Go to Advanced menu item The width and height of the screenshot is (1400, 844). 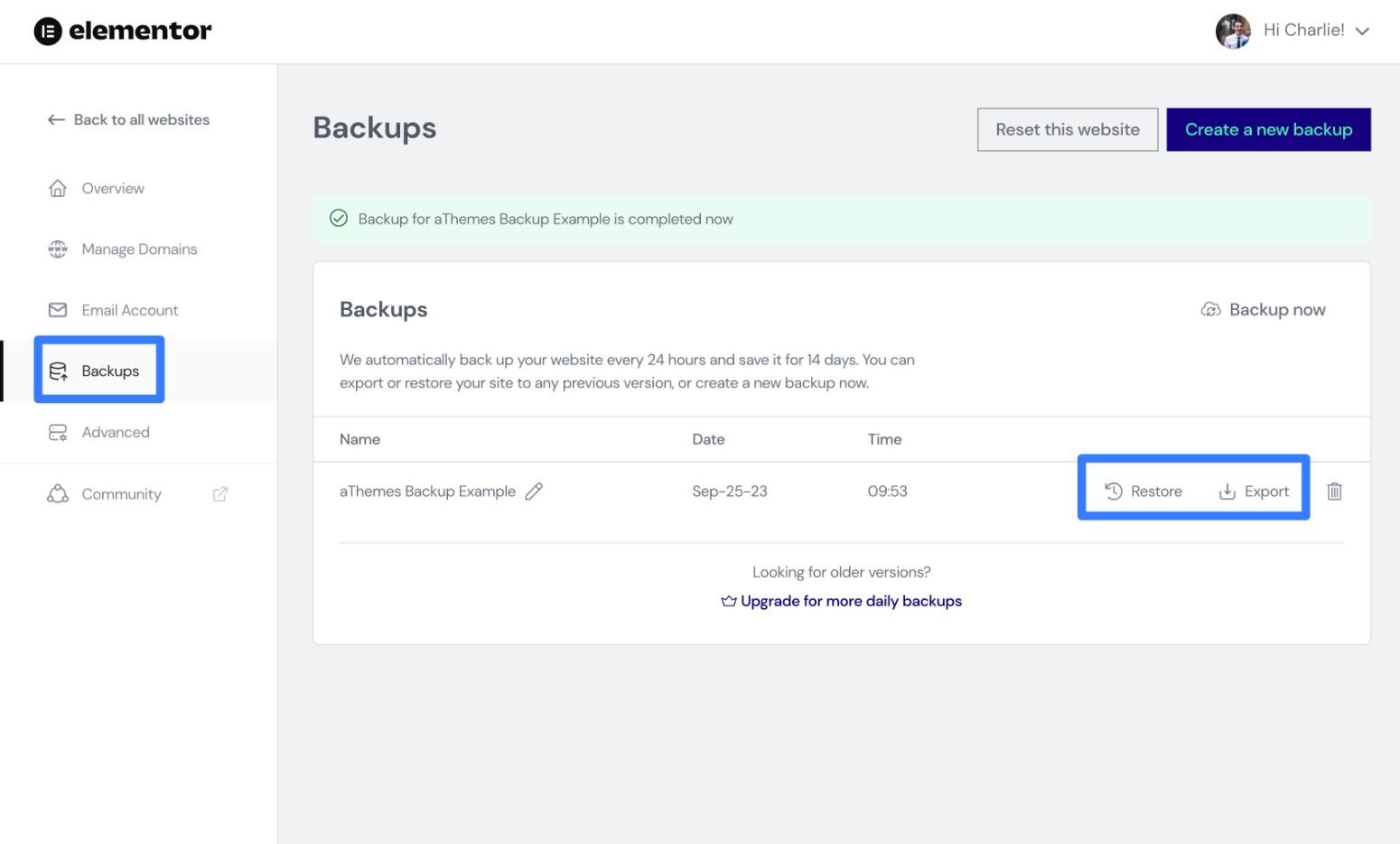[116, 432]
